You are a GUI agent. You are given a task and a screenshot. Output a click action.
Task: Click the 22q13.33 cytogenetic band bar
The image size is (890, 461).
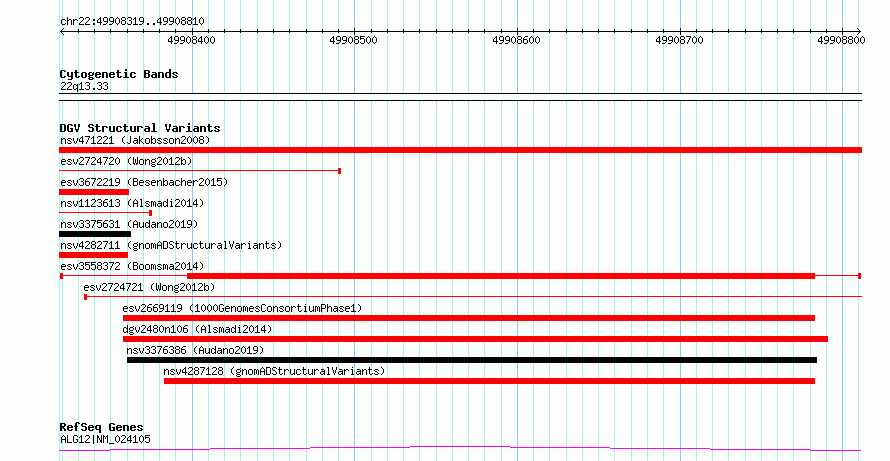pos(460,97)
